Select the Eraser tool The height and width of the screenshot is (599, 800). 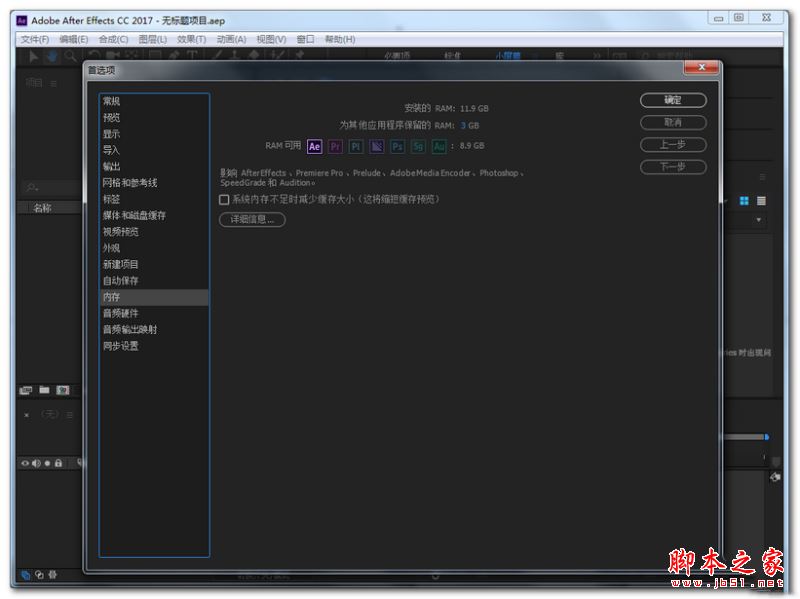254,56
